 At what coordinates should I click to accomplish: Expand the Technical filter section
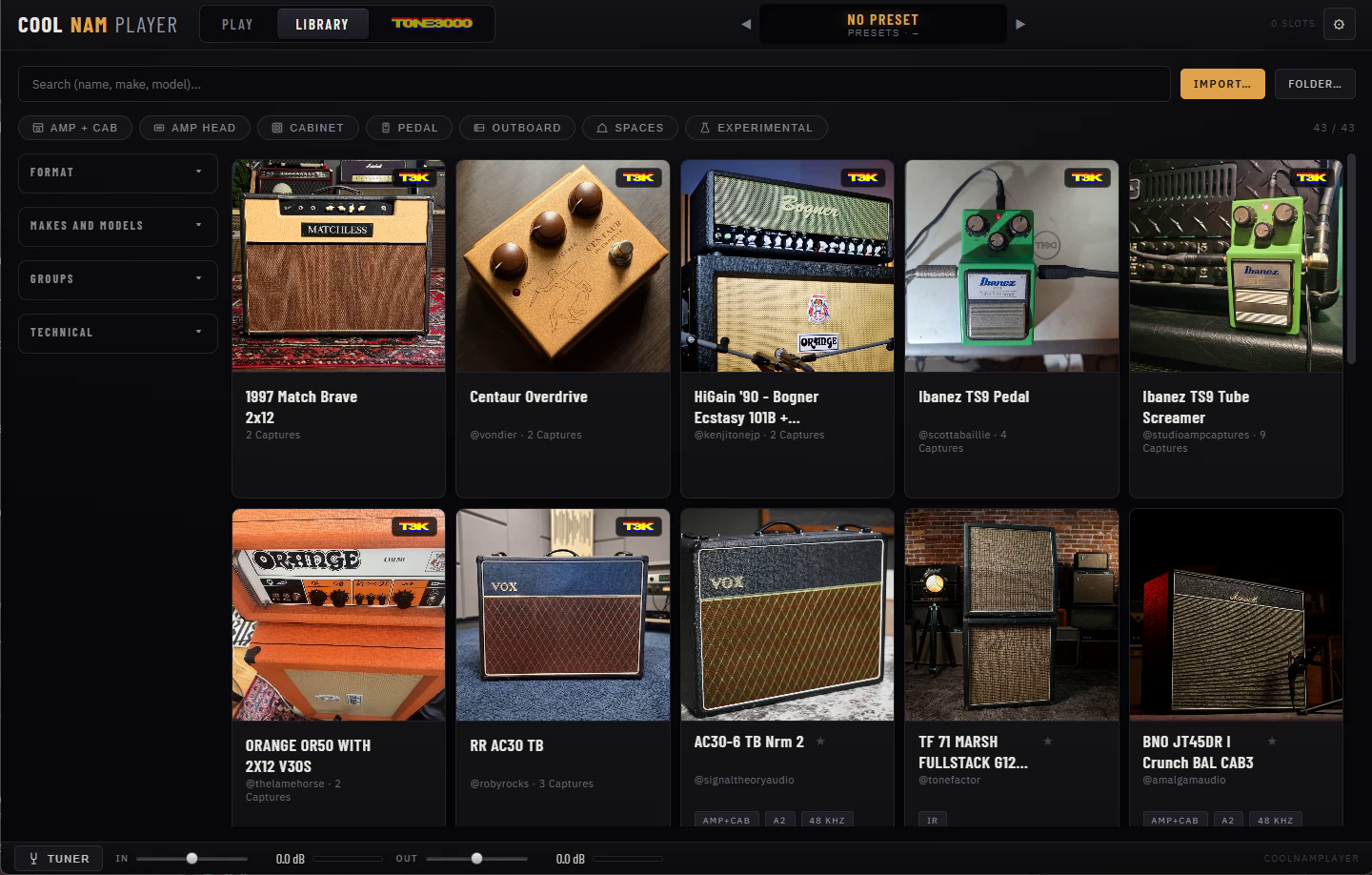118,334
